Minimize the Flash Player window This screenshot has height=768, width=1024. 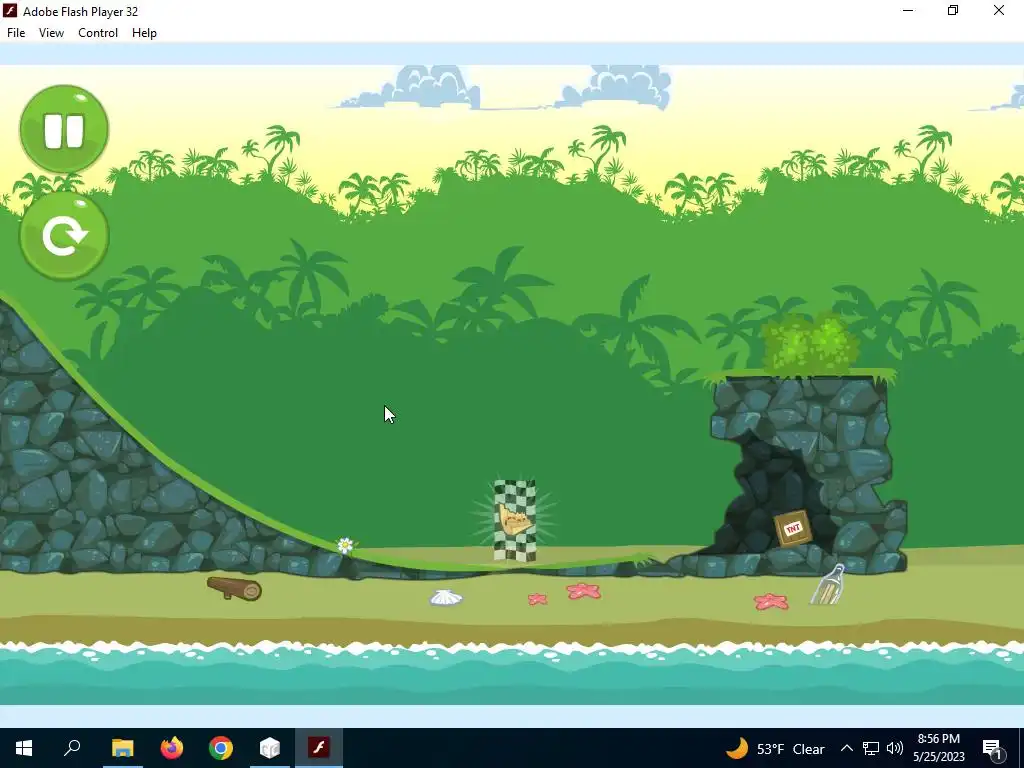[x=908, y=10]
